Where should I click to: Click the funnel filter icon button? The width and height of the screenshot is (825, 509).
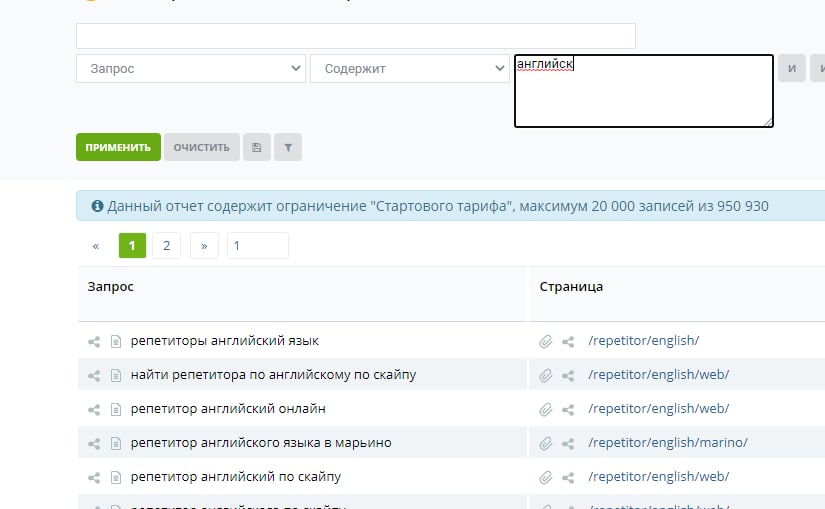pos(288,147)
